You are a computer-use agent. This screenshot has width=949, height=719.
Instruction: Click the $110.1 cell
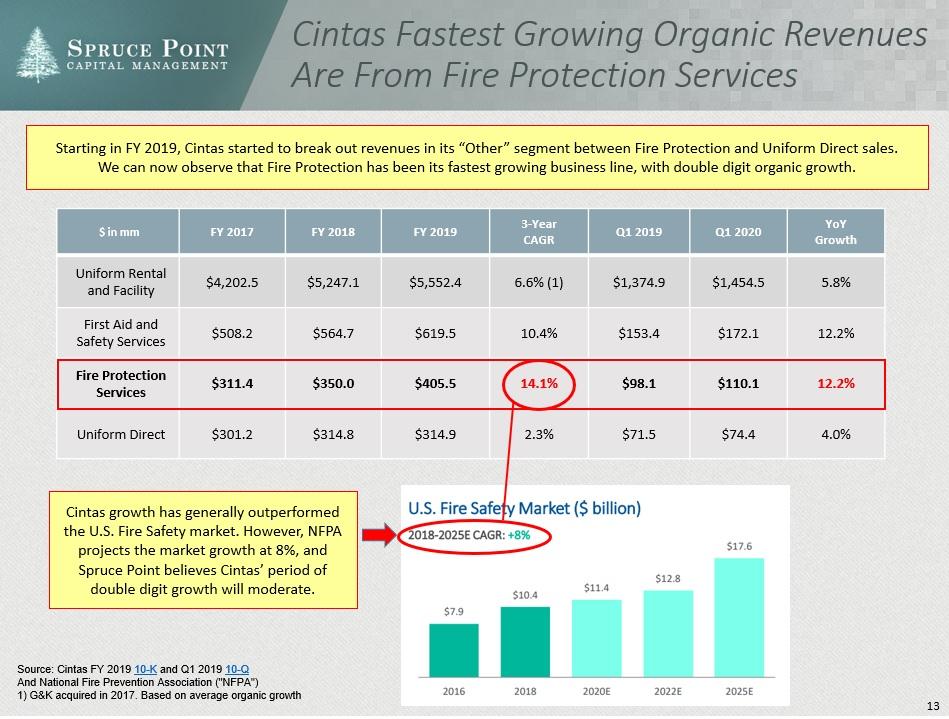(738, 384)
